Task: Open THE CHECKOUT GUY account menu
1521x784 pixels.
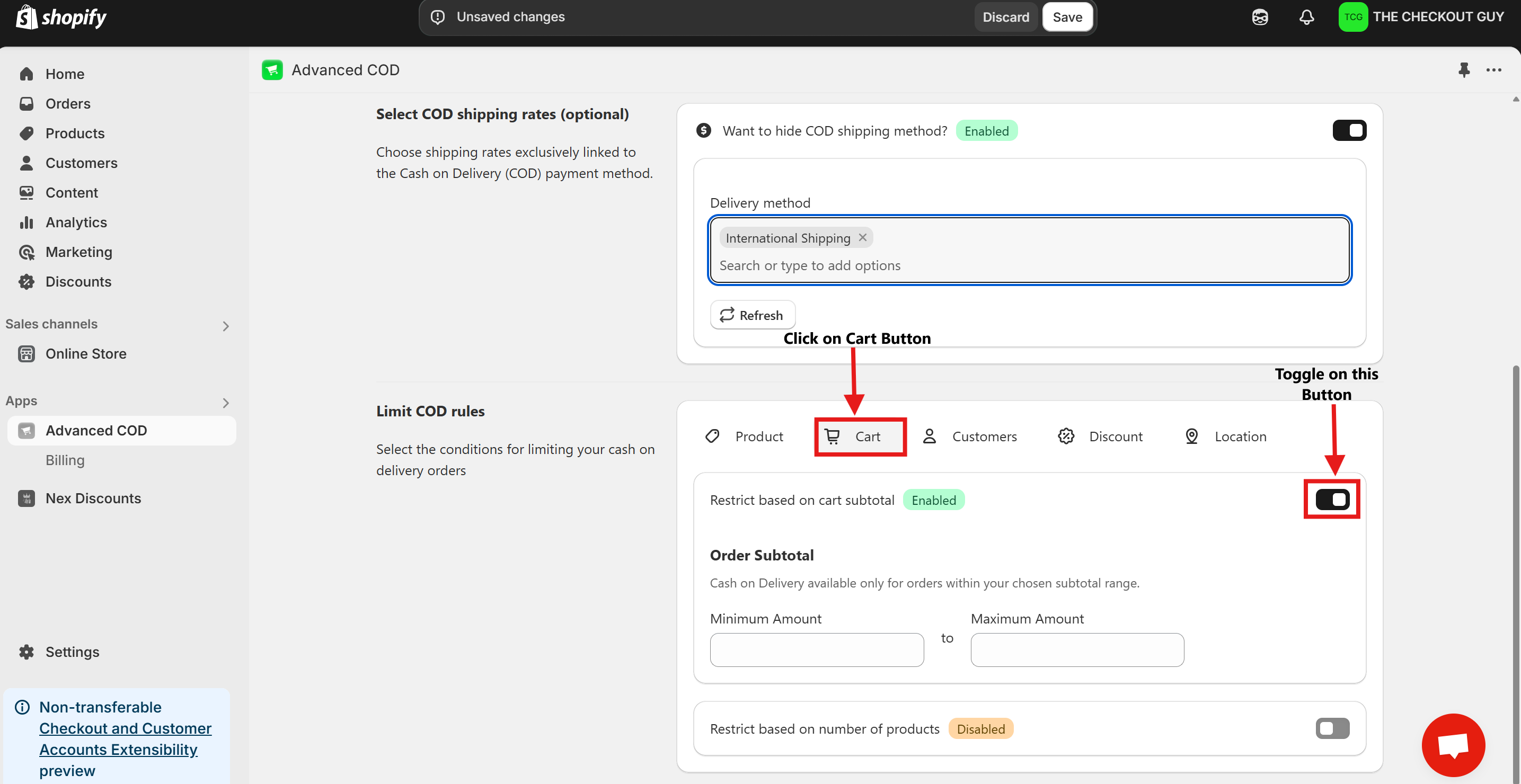Action: 1421,17
